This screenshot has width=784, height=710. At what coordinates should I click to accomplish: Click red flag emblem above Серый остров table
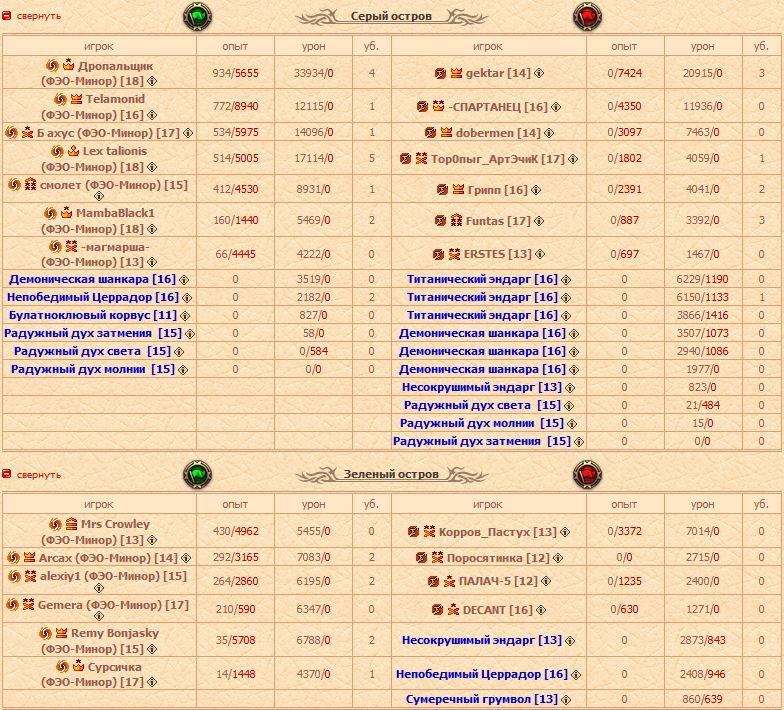[587, 16]
